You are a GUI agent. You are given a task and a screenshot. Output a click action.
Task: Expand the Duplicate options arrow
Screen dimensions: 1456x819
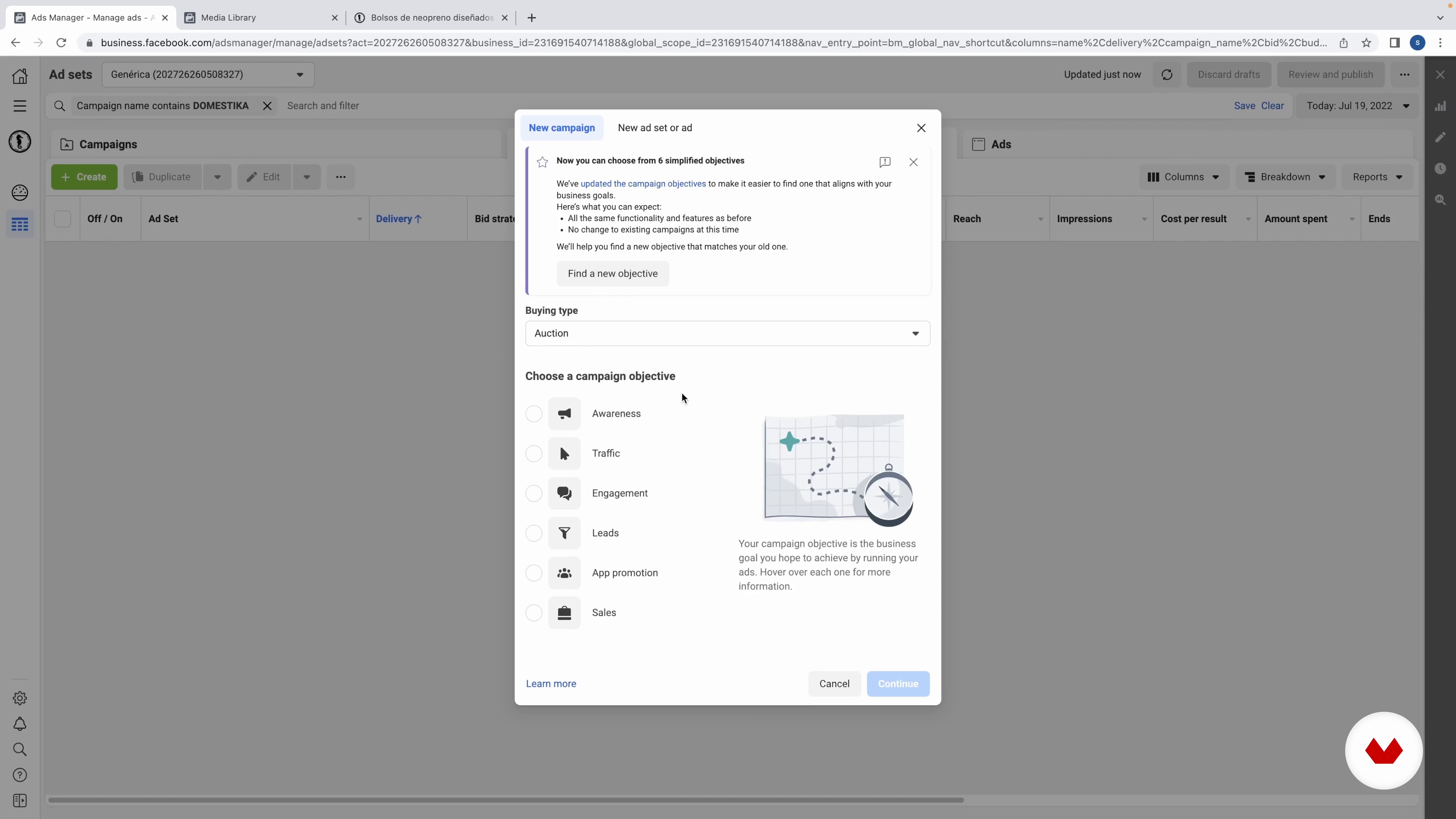(218, 177)
